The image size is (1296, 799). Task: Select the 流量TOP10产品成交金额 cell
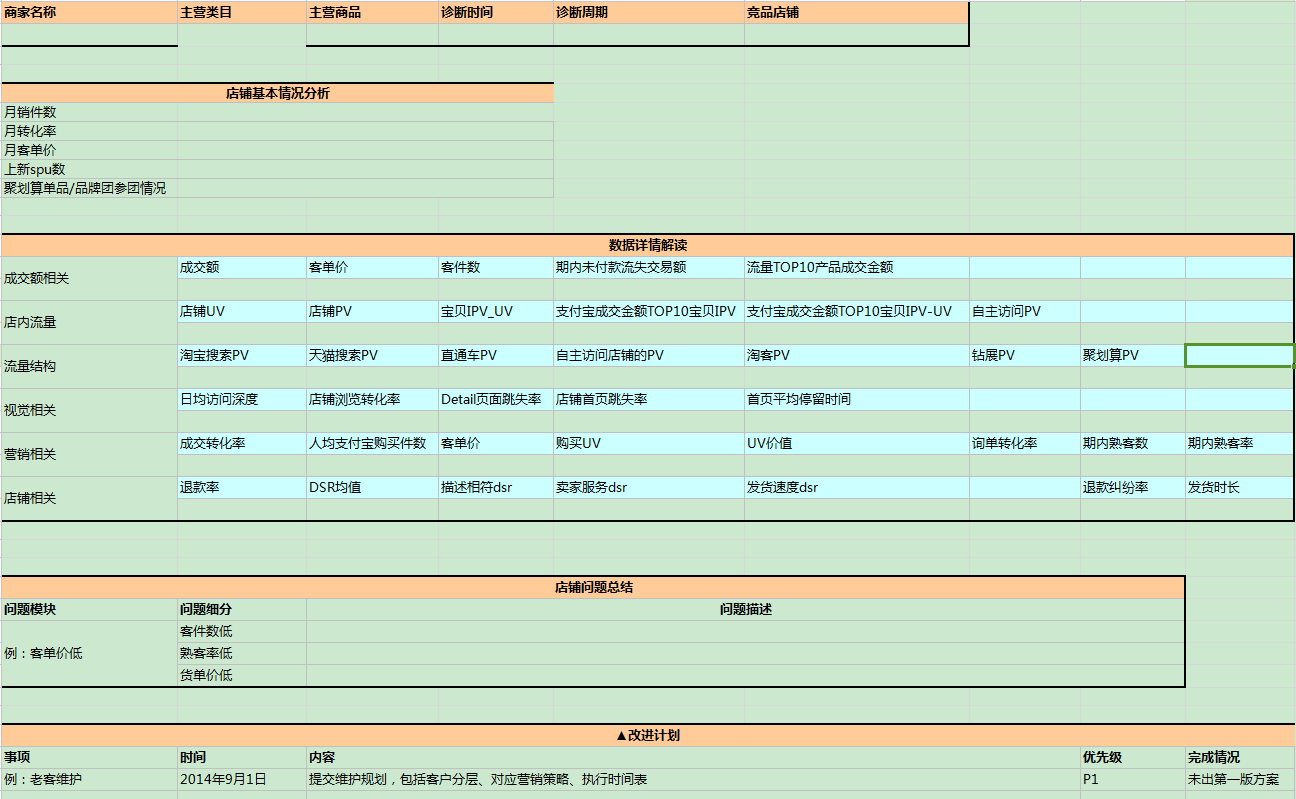(x=857, y=267)
